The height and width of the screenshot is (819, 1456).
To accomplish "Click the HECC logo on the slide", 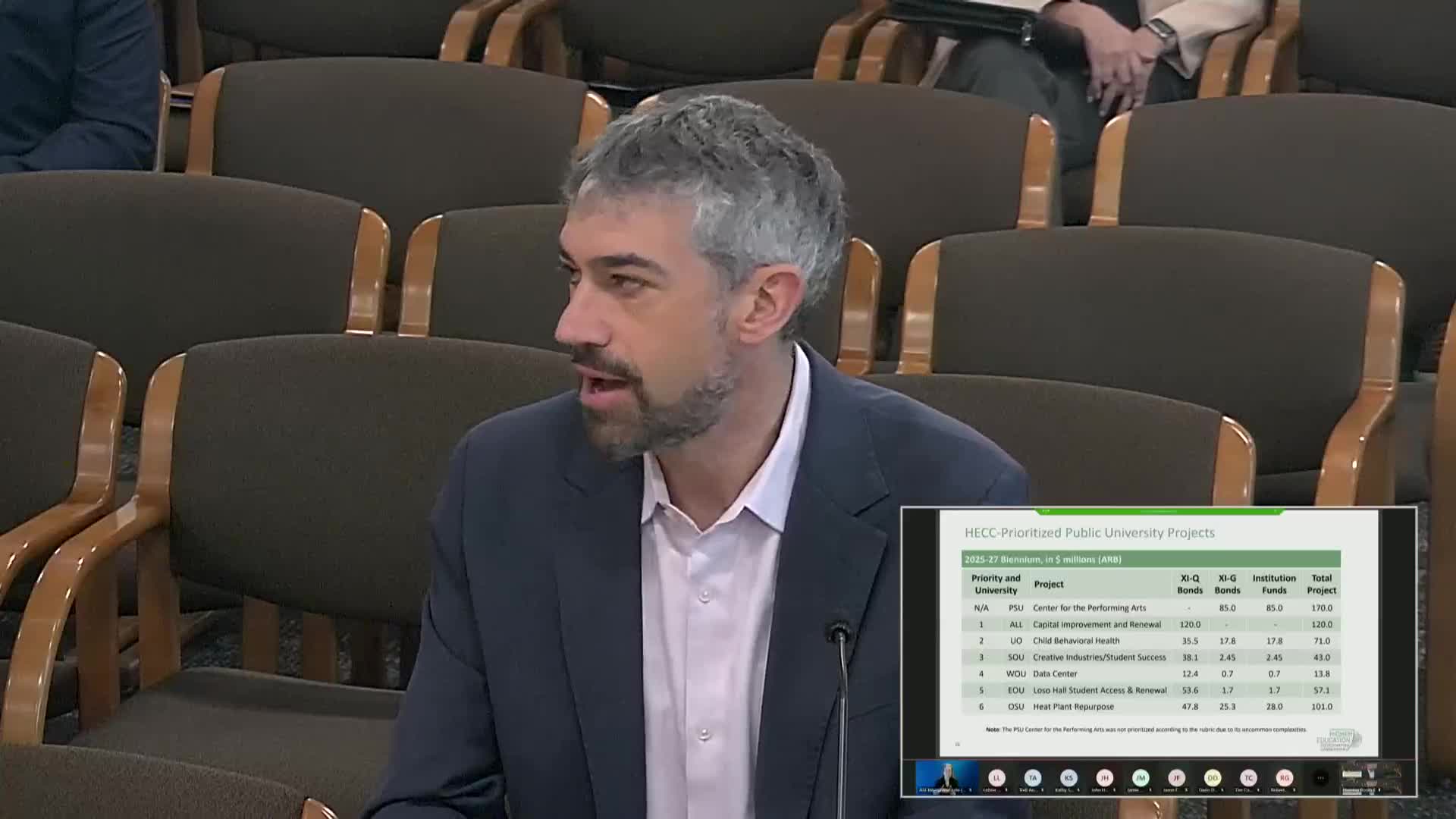I will pyautogui.click(x=1338, y=740).
